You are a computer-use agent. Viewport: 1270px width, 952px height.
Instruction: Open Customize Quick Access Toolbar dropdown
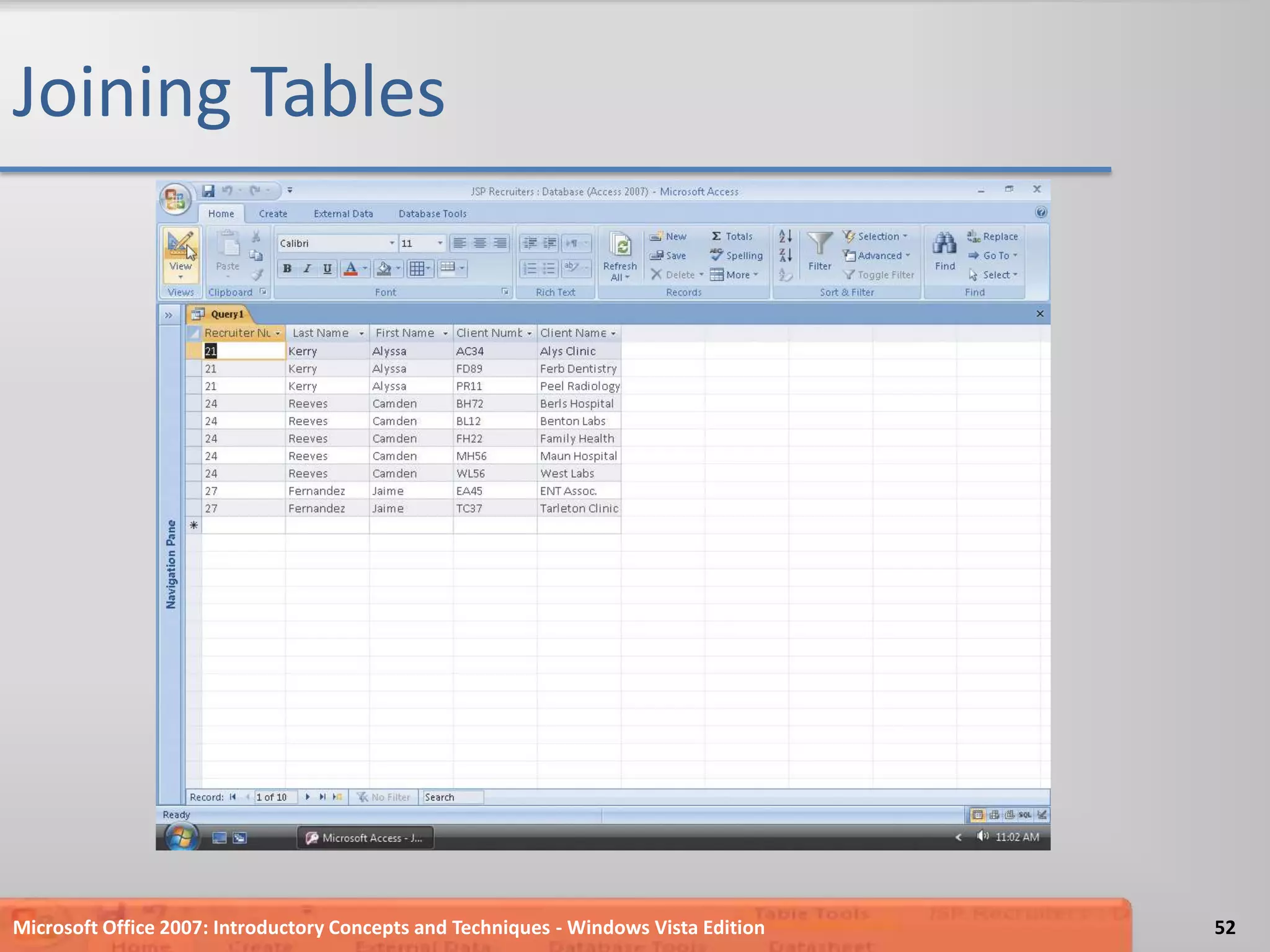[x=290, y=191]
